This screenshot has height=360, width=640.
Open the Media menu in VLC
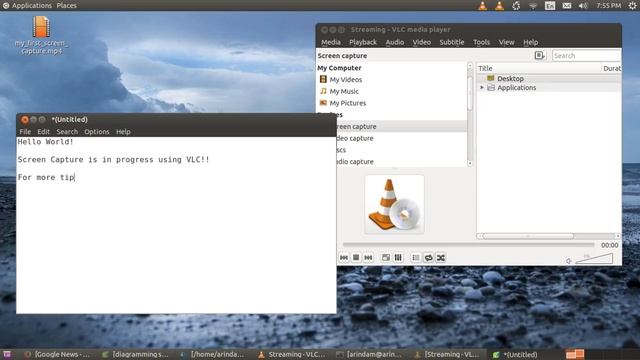tap(331, 42)
